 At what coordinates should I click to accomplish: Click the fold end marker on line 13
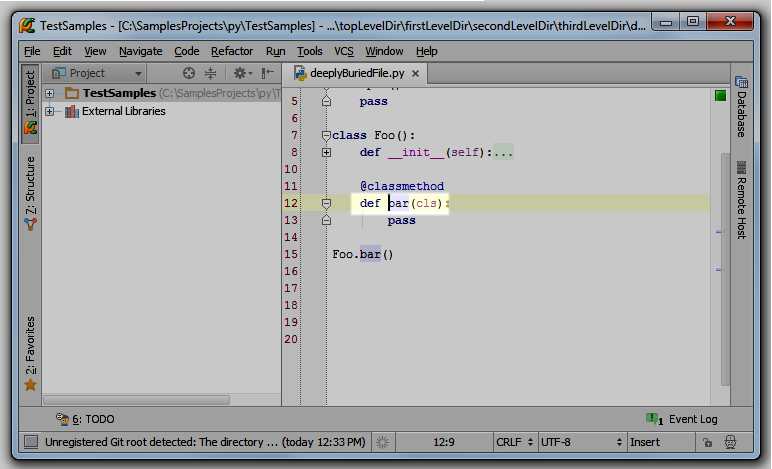click(x=326, y=220)
